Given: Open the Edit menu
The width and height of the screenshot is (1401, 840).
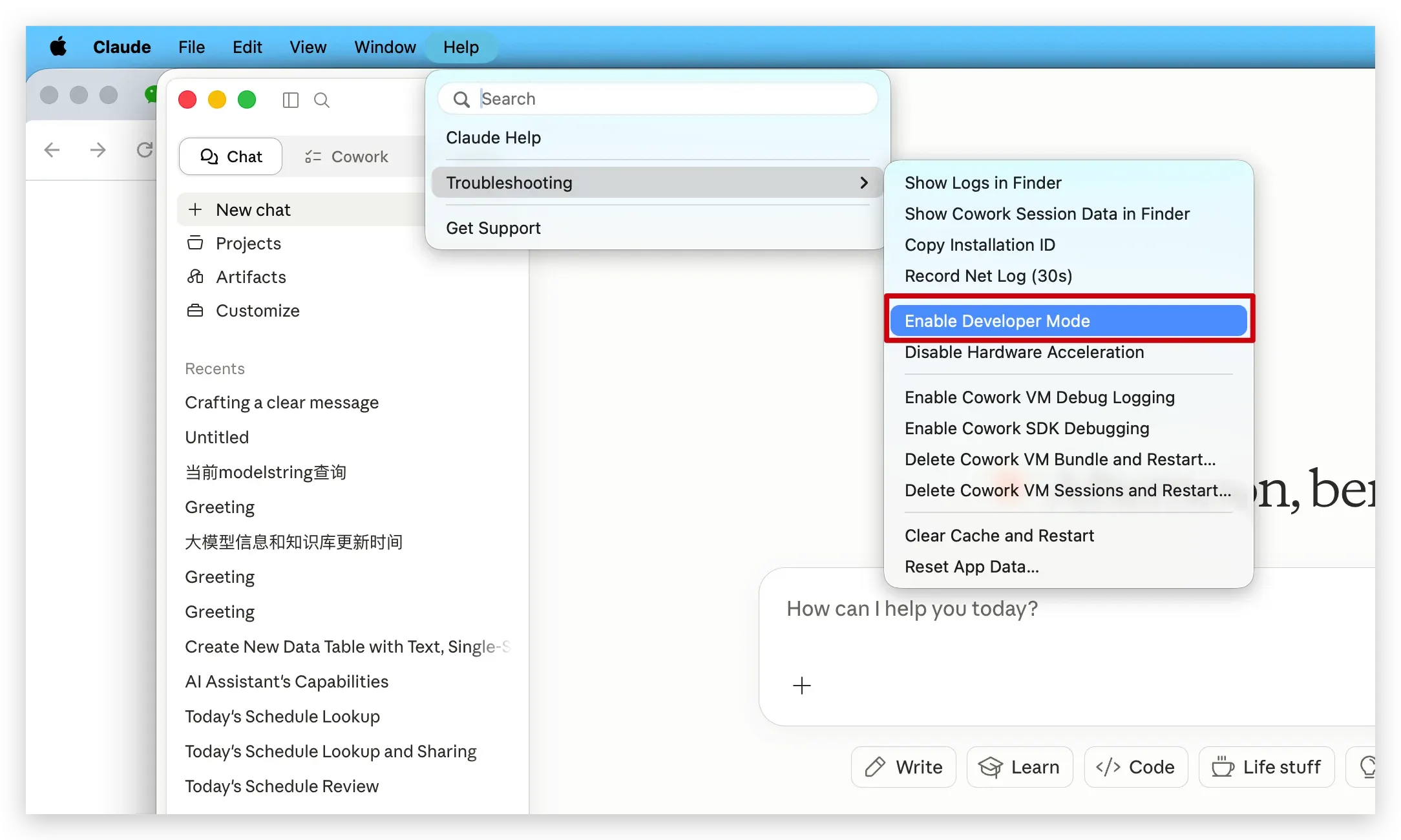Looking at the screenshot, I should tap(248, 47).
